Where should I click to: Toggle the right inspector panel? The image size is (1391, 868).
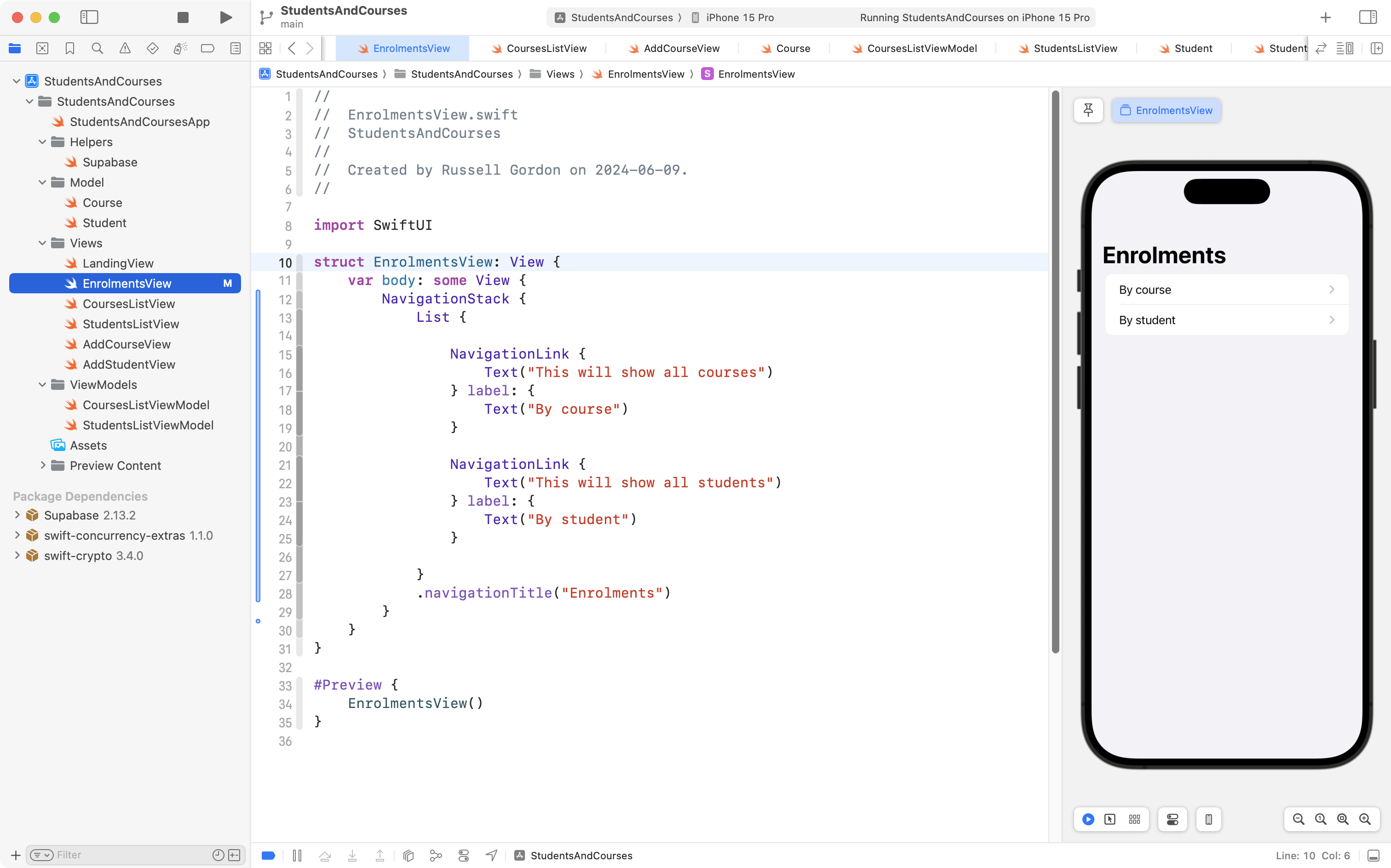point(1368,17)
